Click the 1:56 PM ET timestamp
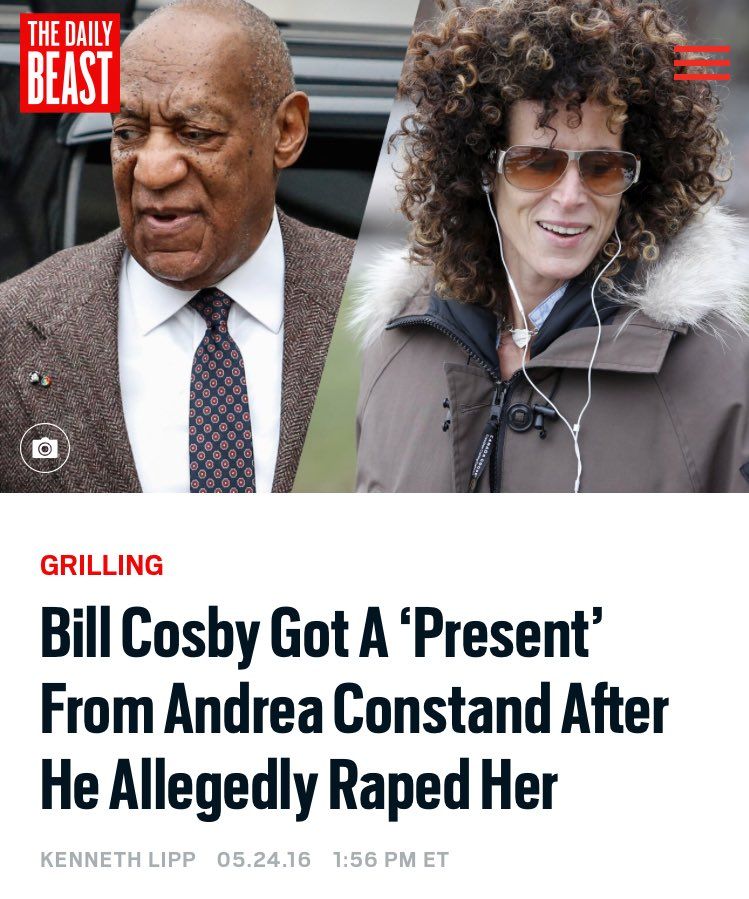The height and width of the screenshot is (899, 749). pos(391,859)
